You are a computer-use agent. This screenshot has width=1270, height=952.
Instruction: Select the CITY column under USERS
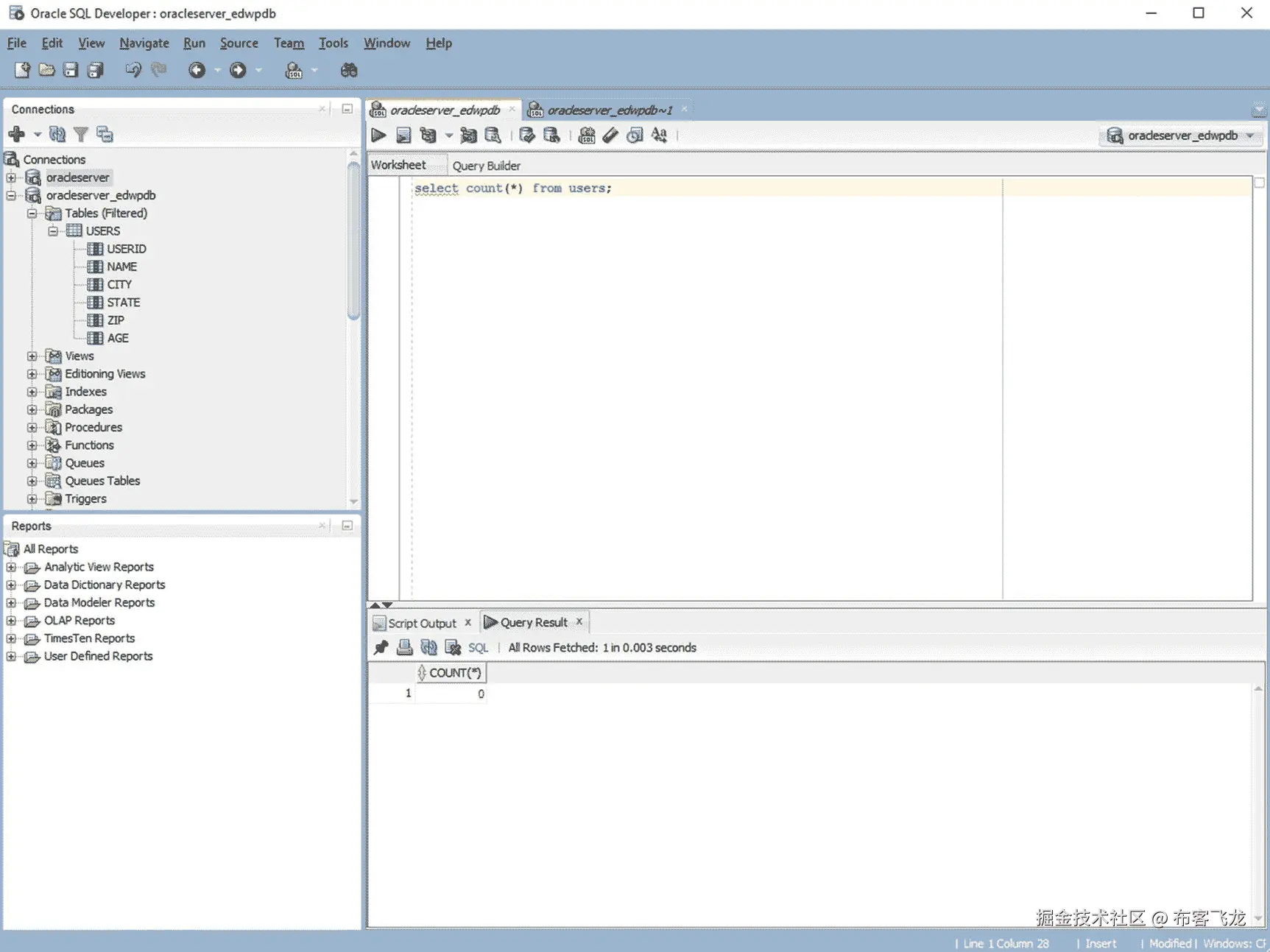pyautogui.click(x=117, y=284)
